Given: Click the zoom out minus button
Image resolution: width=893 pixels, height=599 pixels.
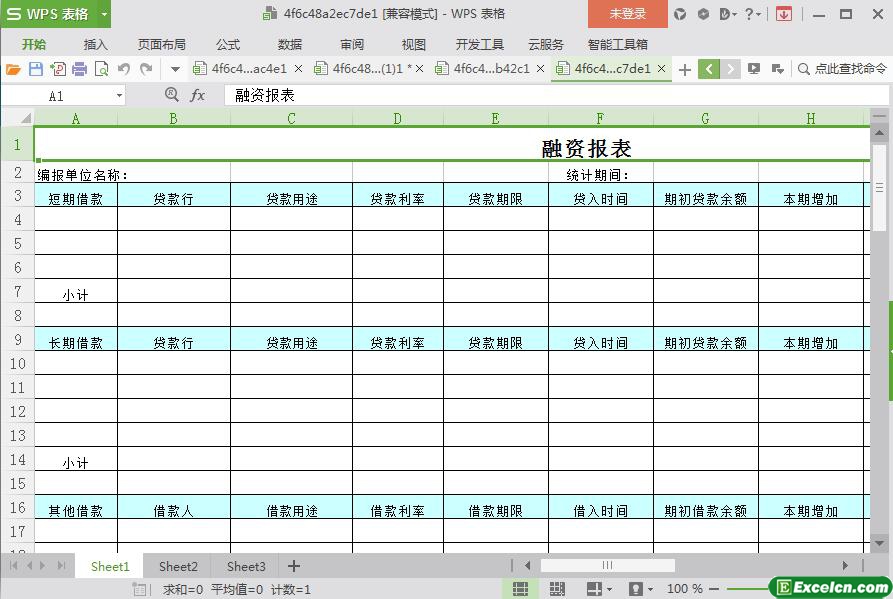Looking at the screenshot, I should [x=714, y=589].
